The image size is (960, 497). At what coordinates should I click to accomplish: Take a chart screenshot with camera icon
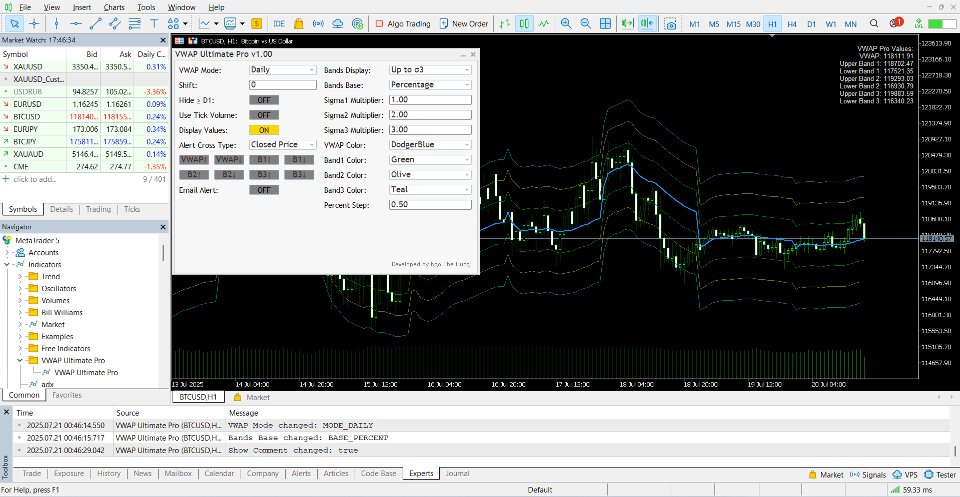[x=671, y=24]
